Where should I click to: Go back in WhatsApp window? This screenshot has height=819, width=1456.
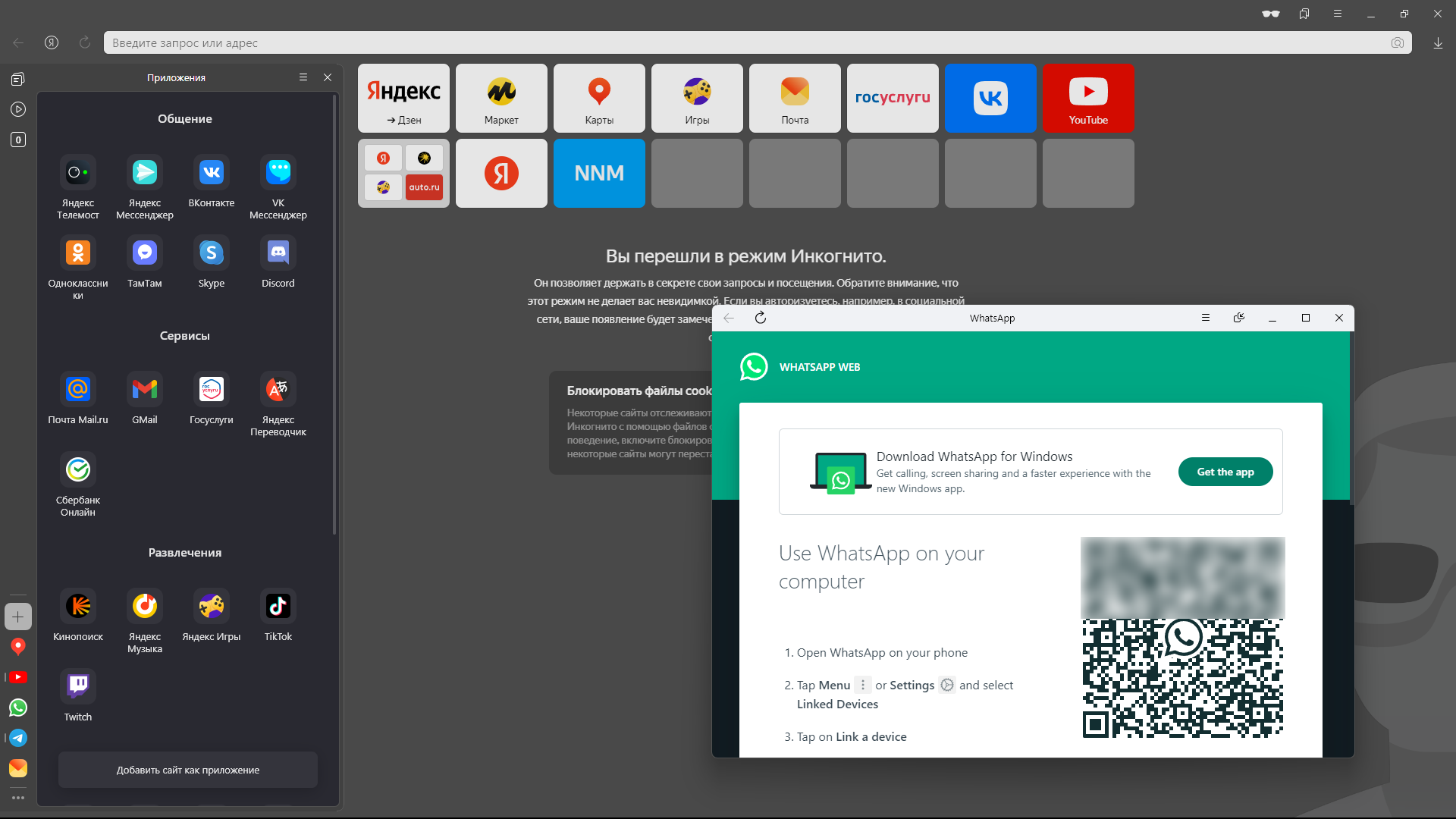pos(729,318)
